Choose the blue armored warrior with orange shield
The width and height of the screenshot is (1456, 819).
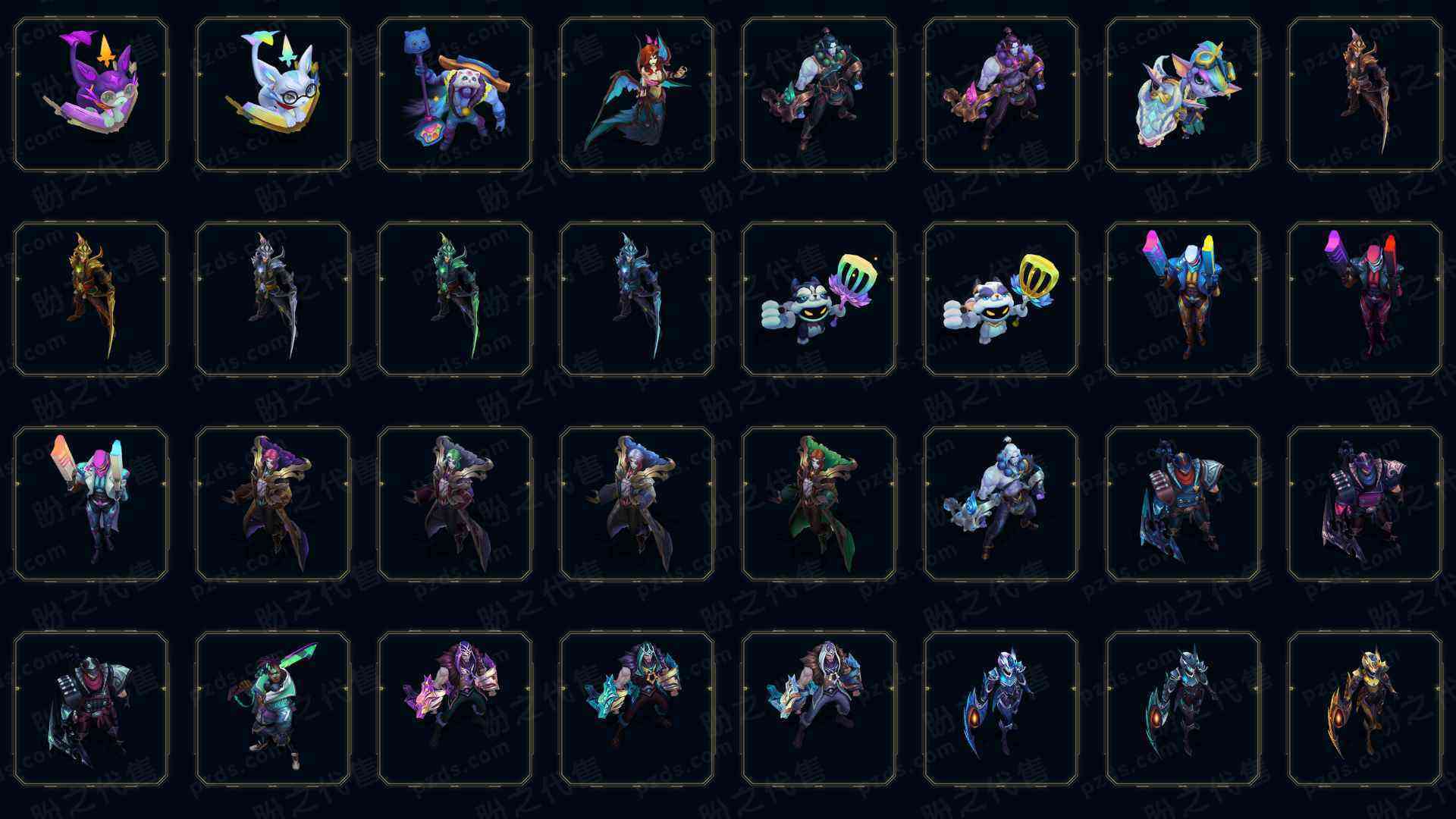(1001, 708)
